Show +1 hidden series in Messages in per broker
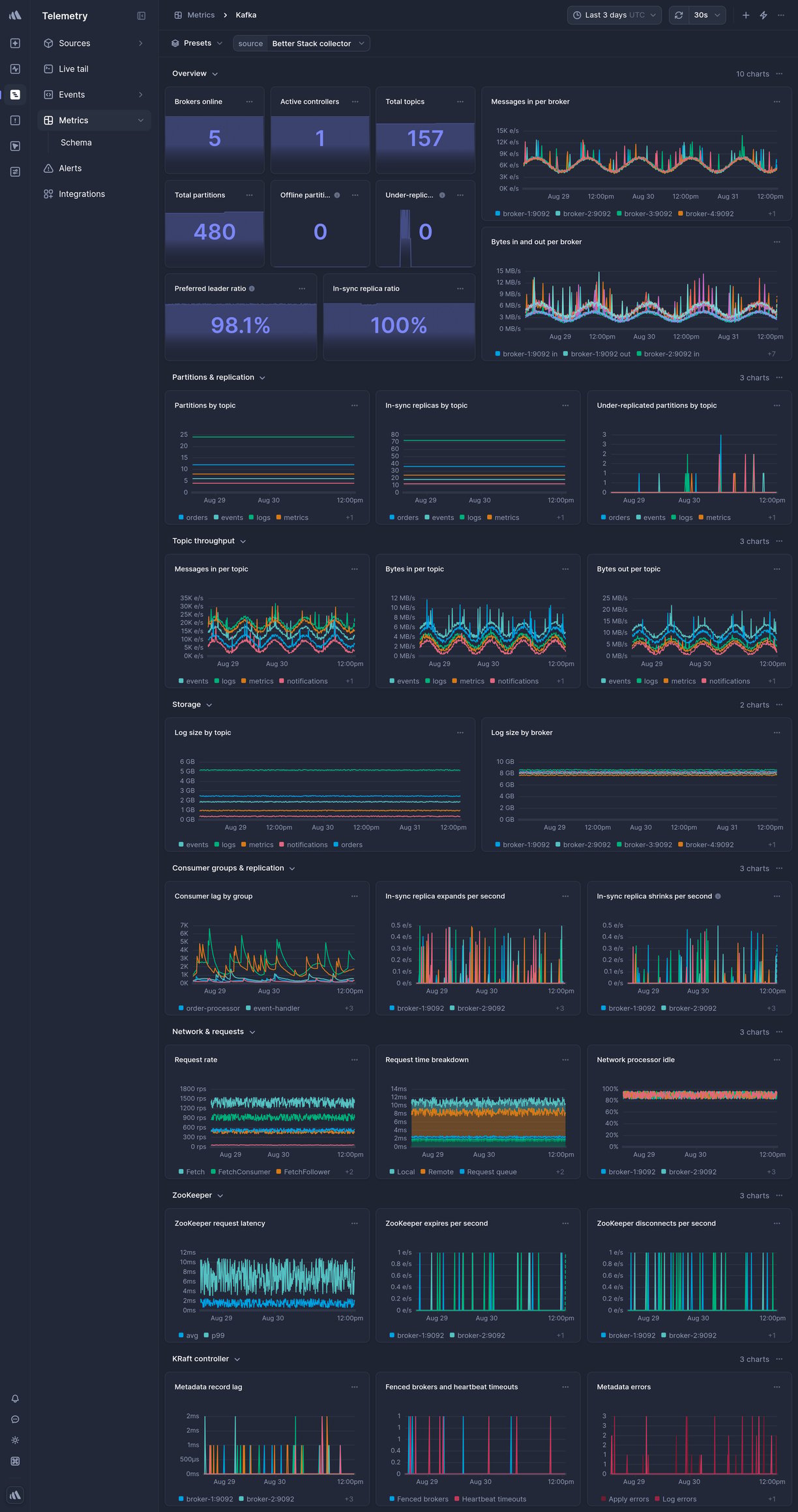 click(772, 214)
